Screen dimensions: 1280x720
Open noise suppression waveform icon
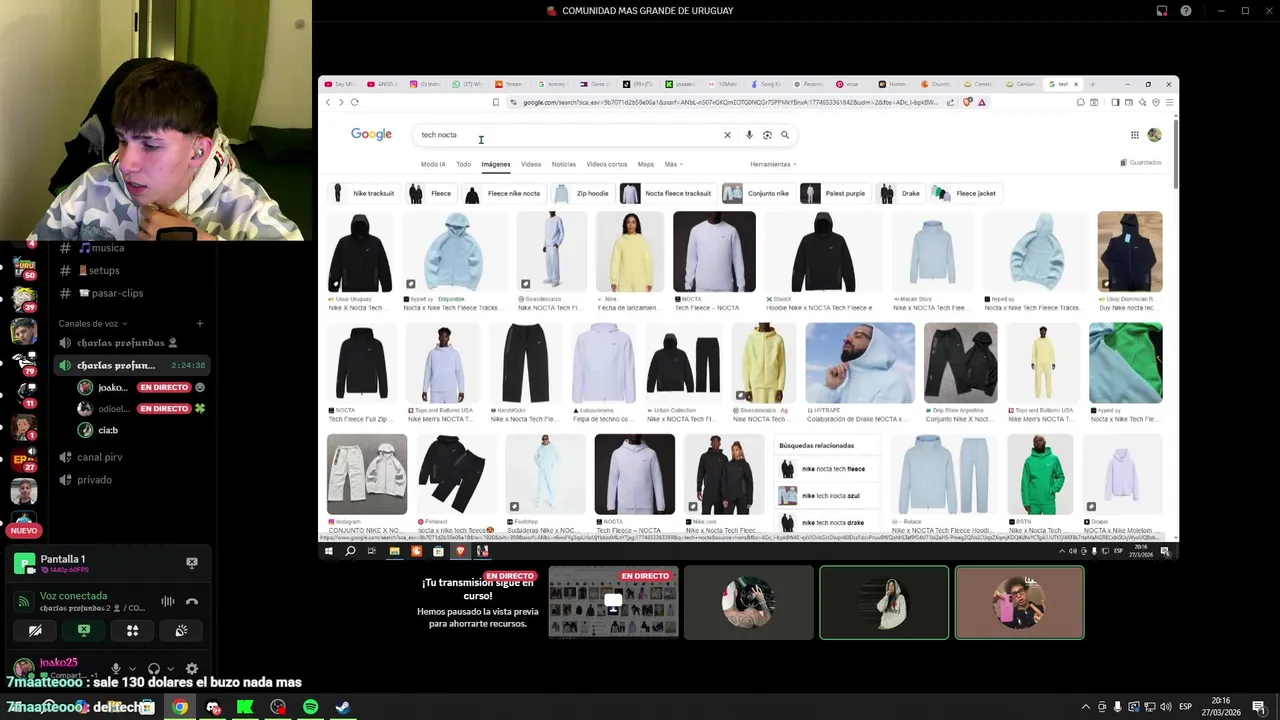point(168,602)
